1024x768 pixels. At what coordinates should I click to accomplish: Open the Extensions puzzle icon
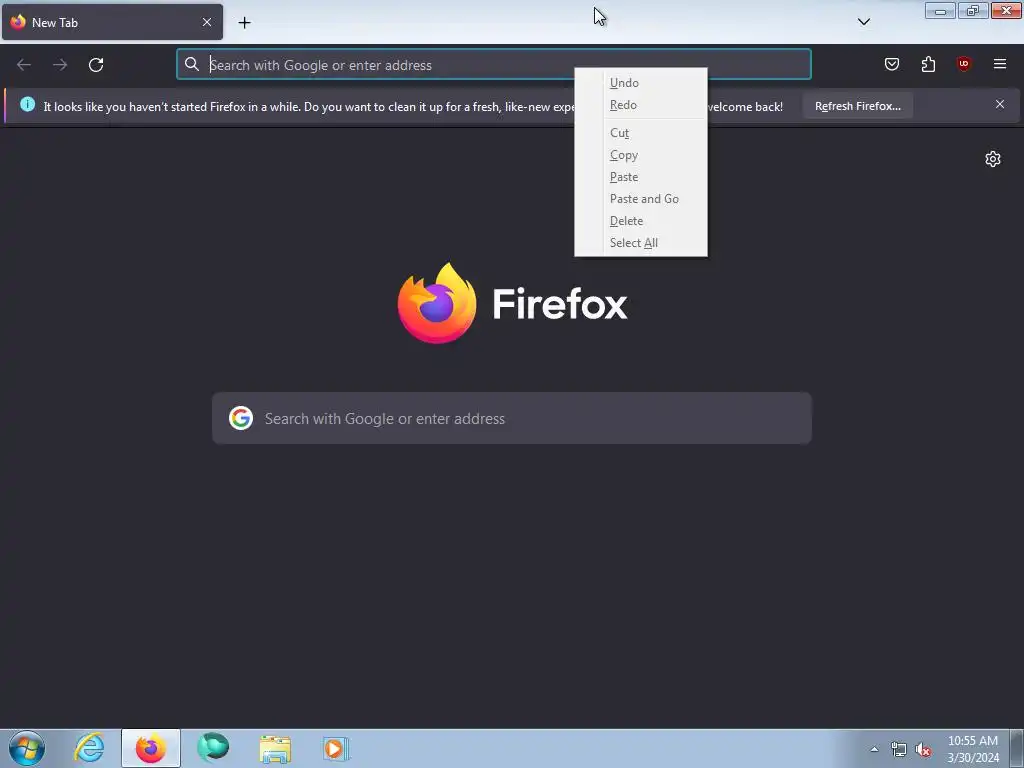[928, 64]
